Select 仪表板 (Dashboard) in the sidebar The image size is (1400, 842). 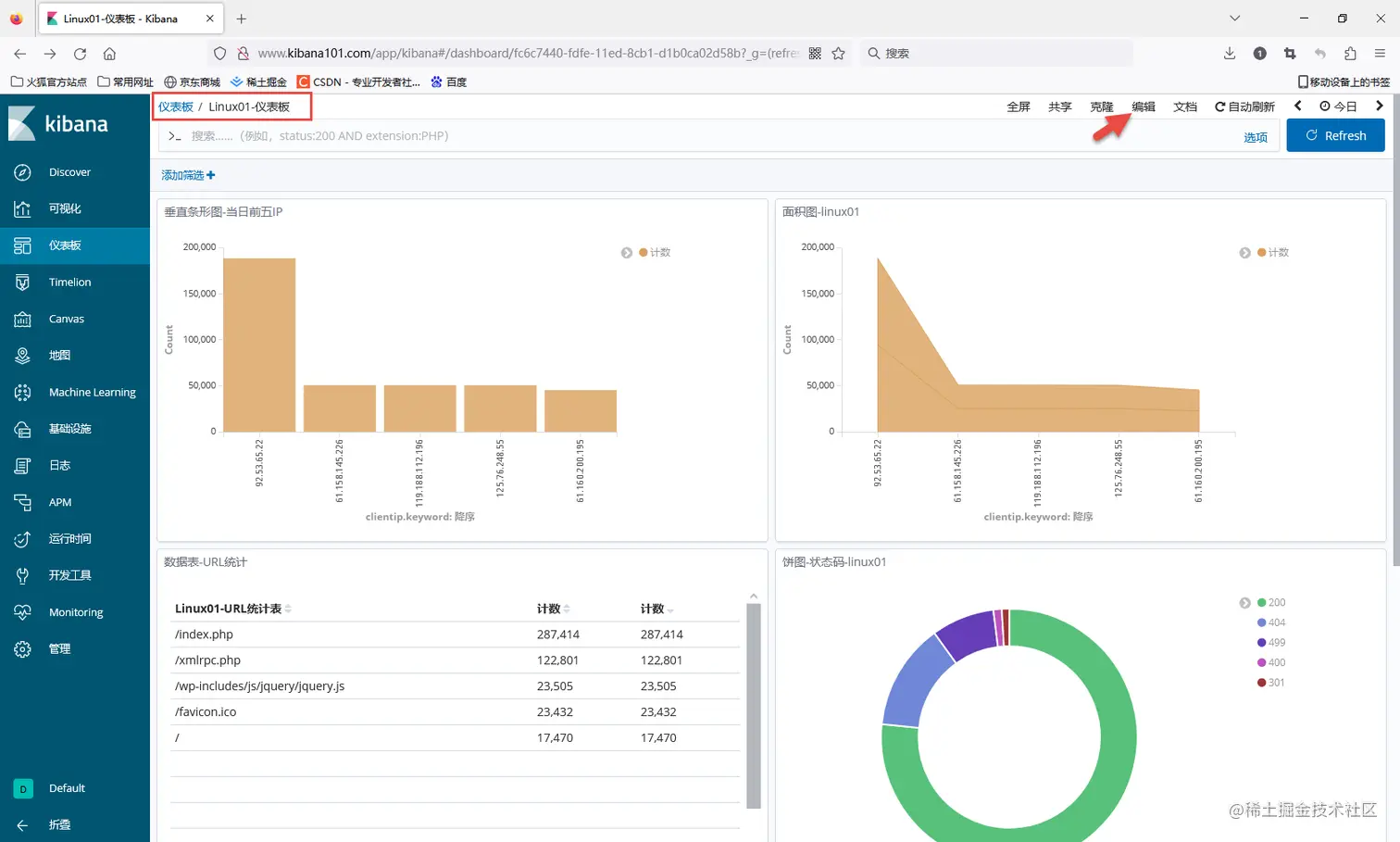pyautogui.click(x=74, y=245)
